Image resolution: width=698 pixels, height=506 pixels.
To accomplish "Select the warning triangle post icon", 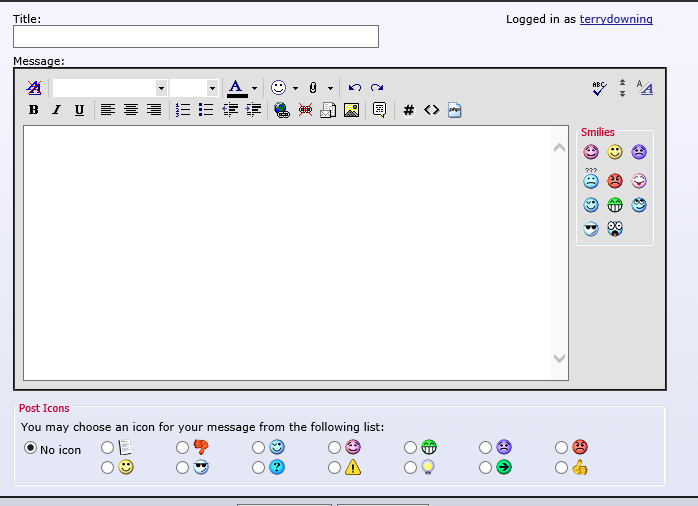I will pos(334,467).
